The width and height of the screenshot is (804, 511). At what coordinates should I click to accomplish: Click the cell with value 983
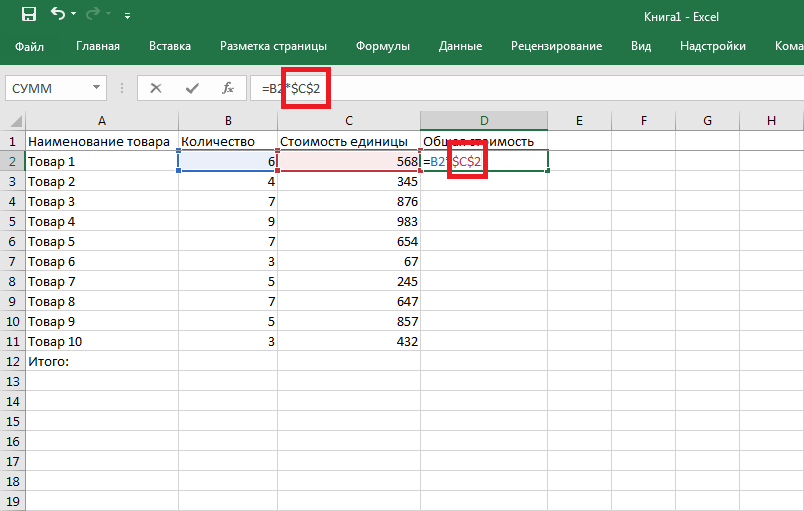click(x=348, y=221)
